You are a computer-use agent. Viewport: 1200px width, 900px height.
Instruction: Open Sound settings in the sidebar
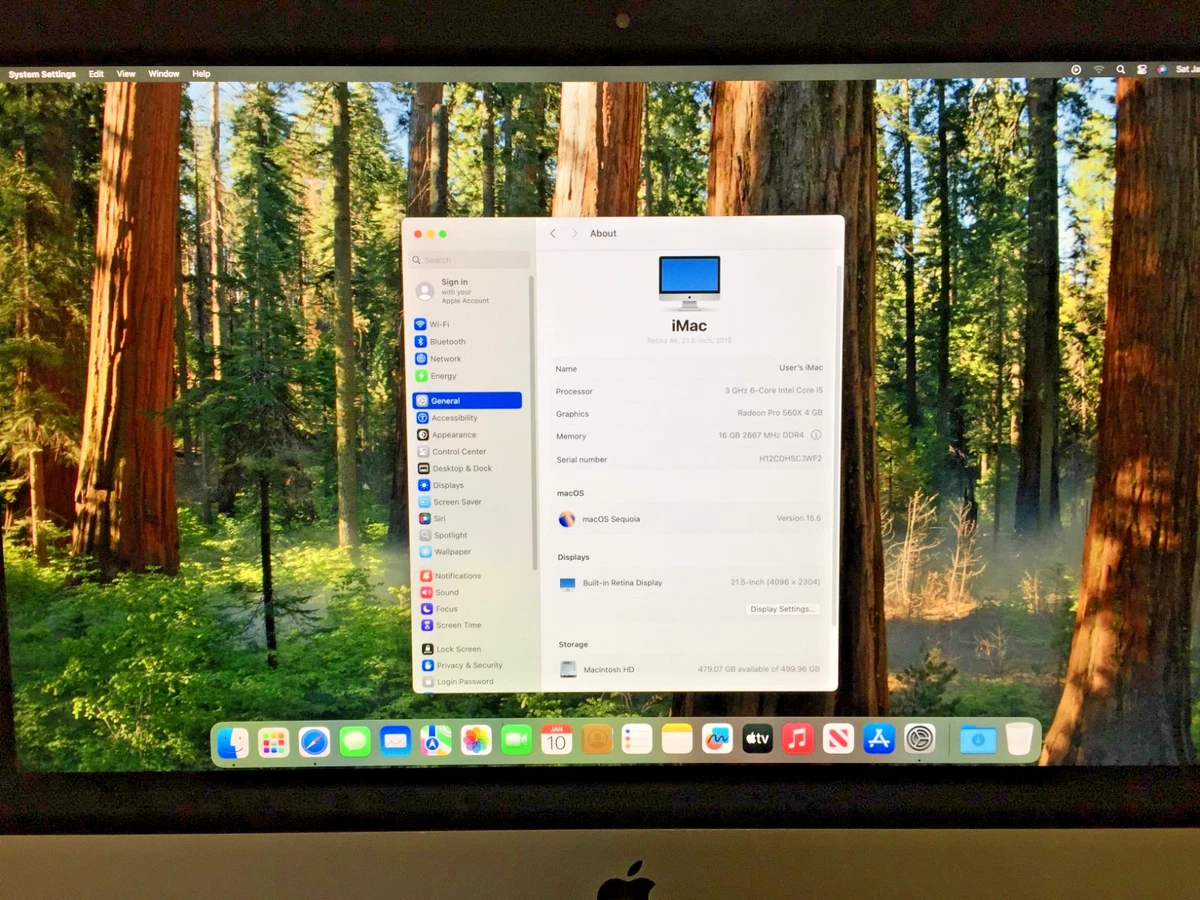[442, 592]
